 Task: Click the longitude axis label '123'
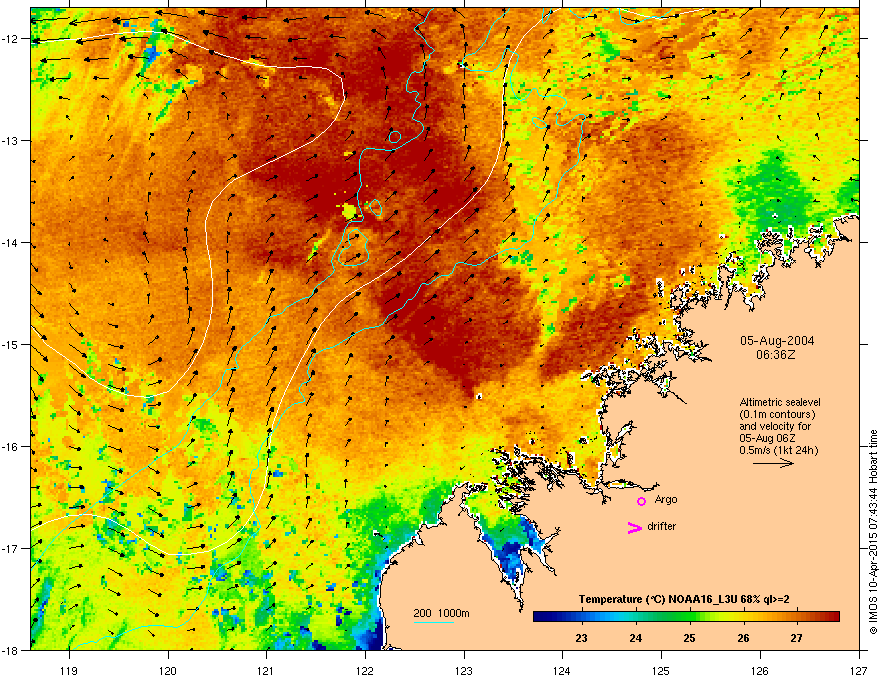[464, 670]
